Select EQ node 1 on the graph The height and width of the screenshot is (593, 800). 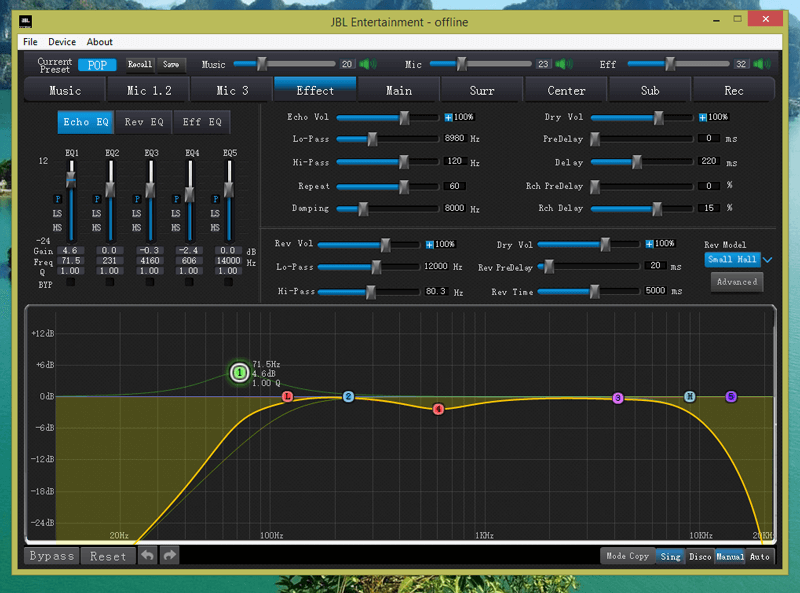[x=239, y=373]
